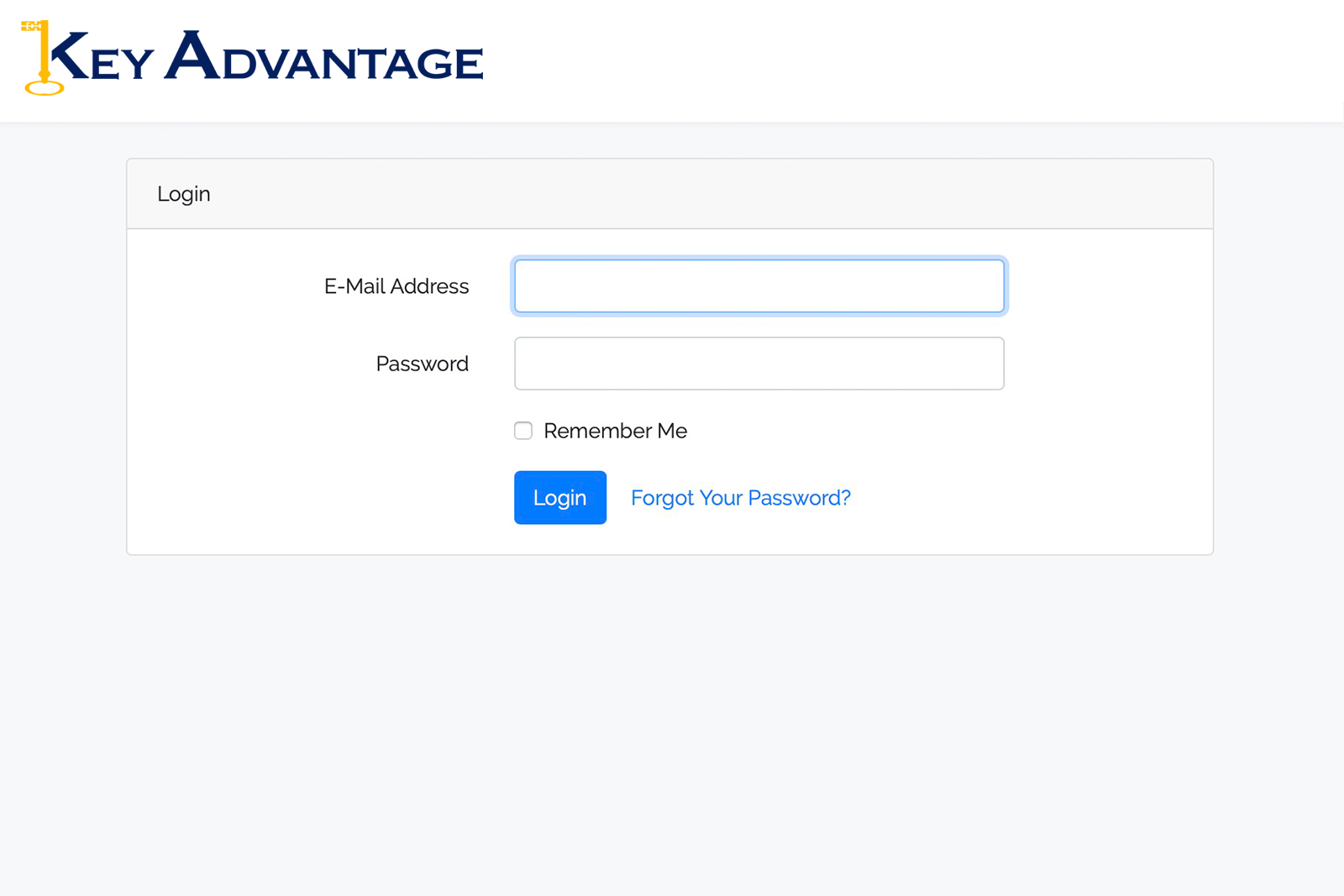Click the blue Login button
Screen dimensions: 1344x896
click(x=560, y=498)
